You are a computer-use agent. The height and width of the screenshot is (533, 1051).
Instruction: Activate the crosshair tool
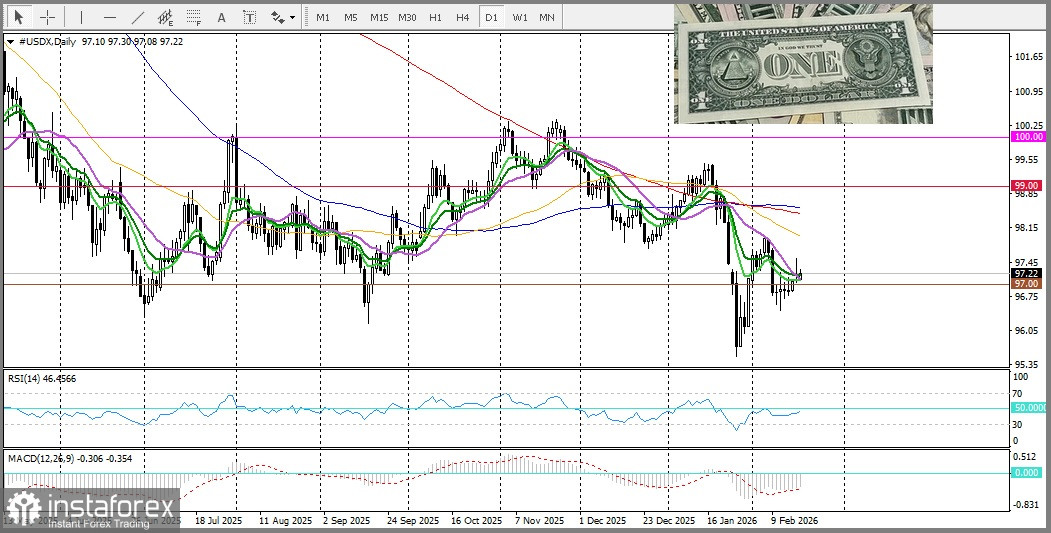47,17
